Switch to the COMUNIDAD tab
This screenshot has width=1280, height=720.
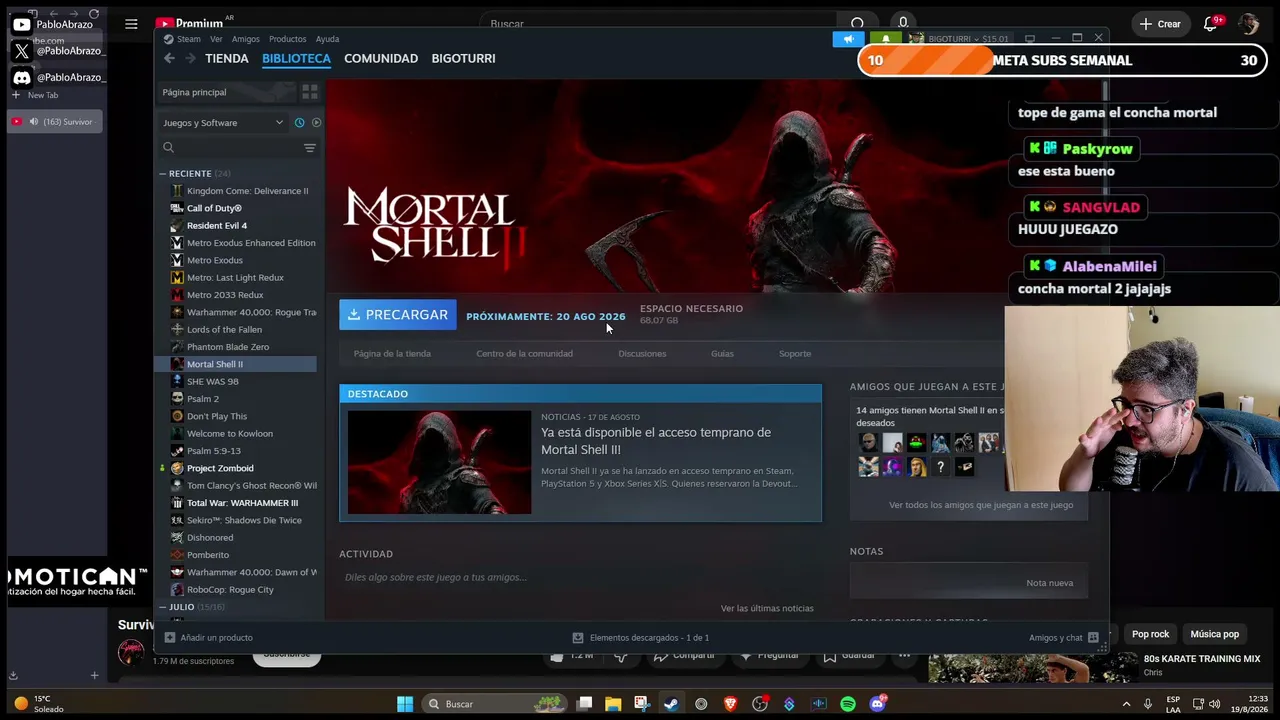tap(381, 58)
